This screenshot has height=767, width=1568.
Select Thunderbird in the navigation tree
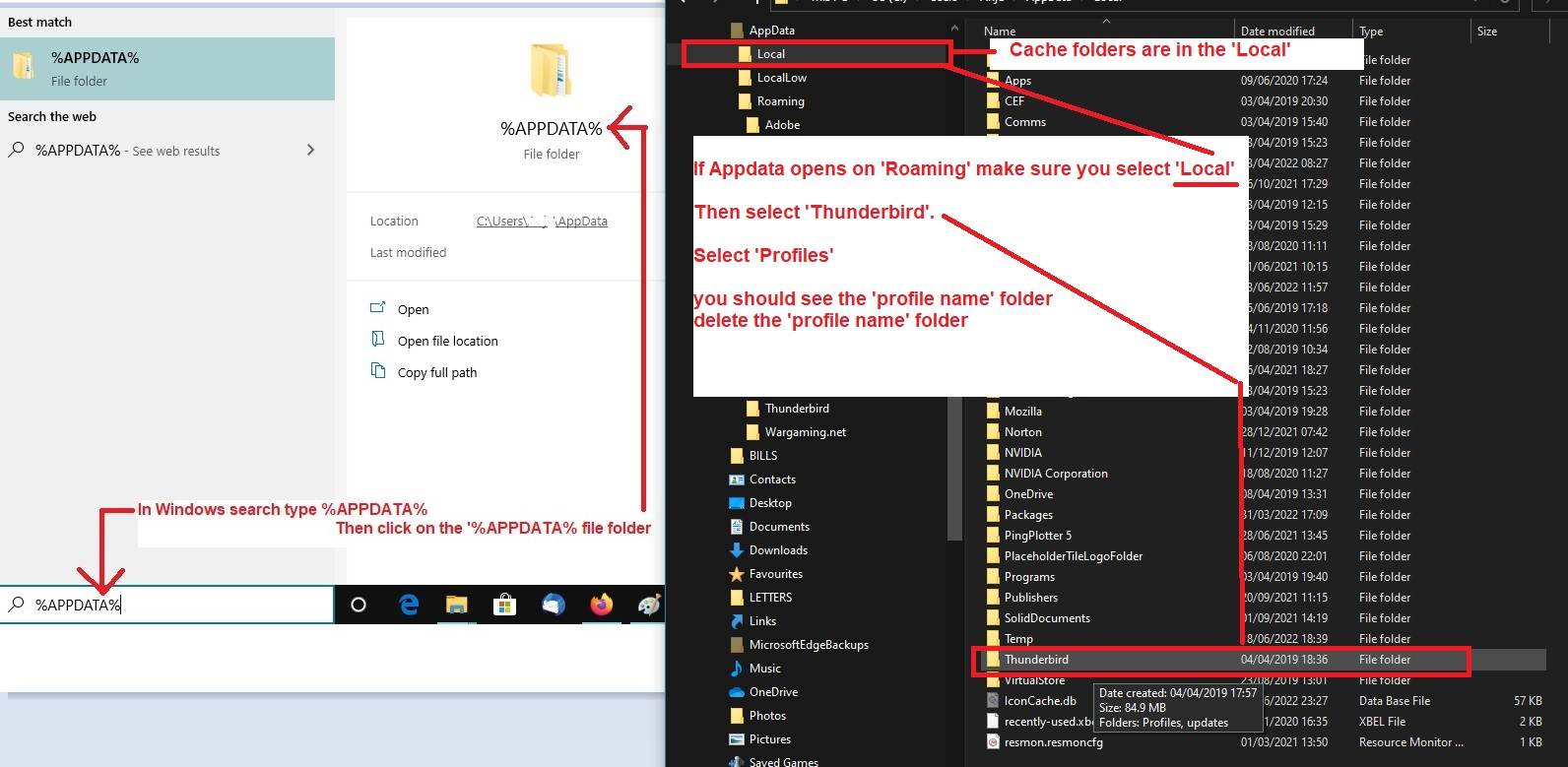[x=797, y=409]
